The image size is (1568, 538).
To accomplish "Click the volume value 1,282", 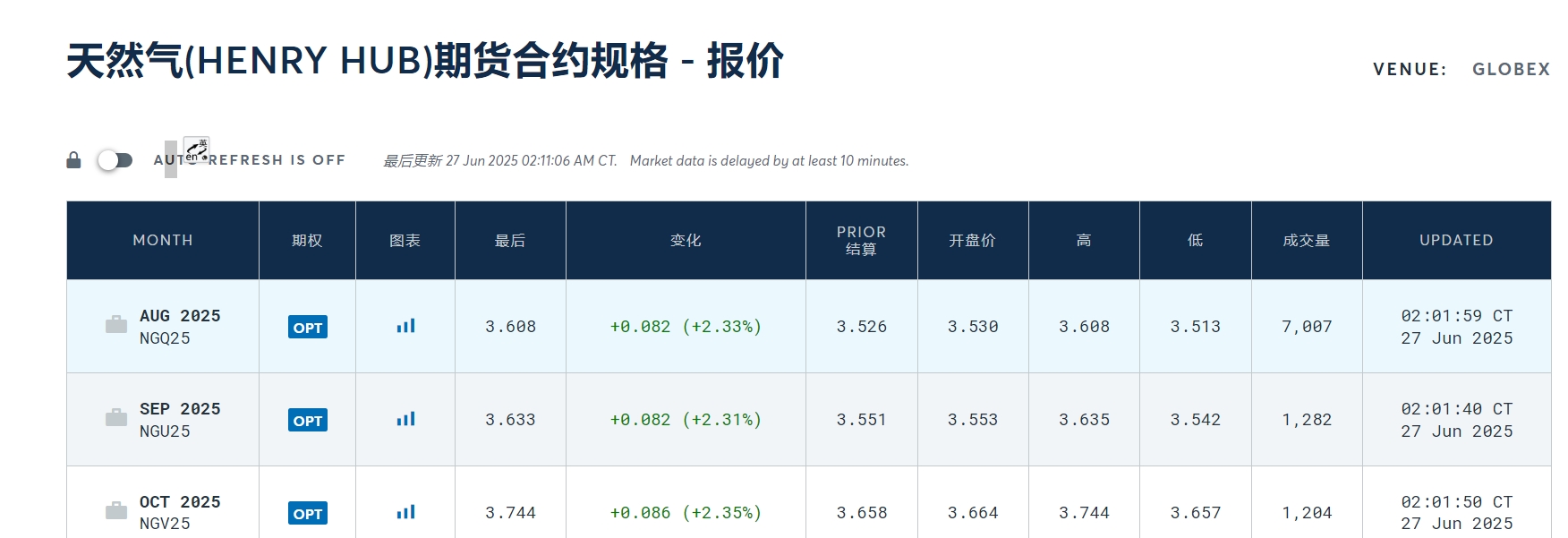I will (1307, 420).
